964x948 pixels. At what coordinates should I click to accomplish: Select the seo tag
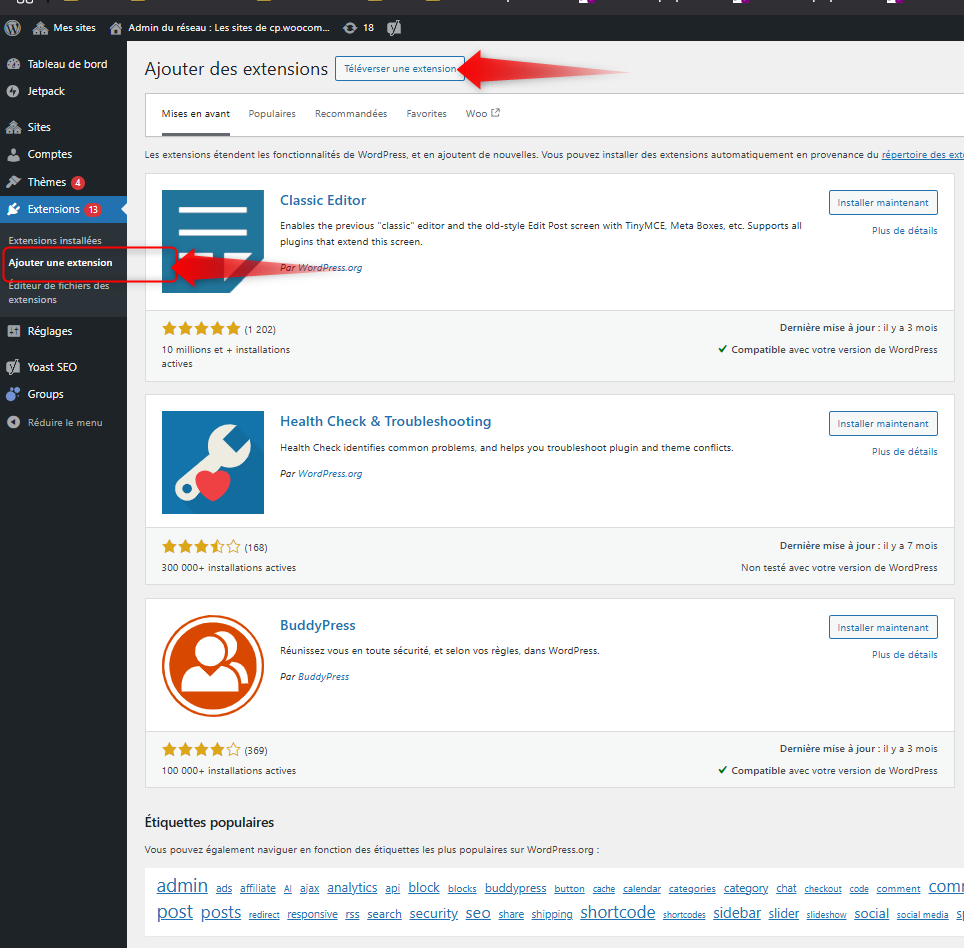click(x=478, y=914)
